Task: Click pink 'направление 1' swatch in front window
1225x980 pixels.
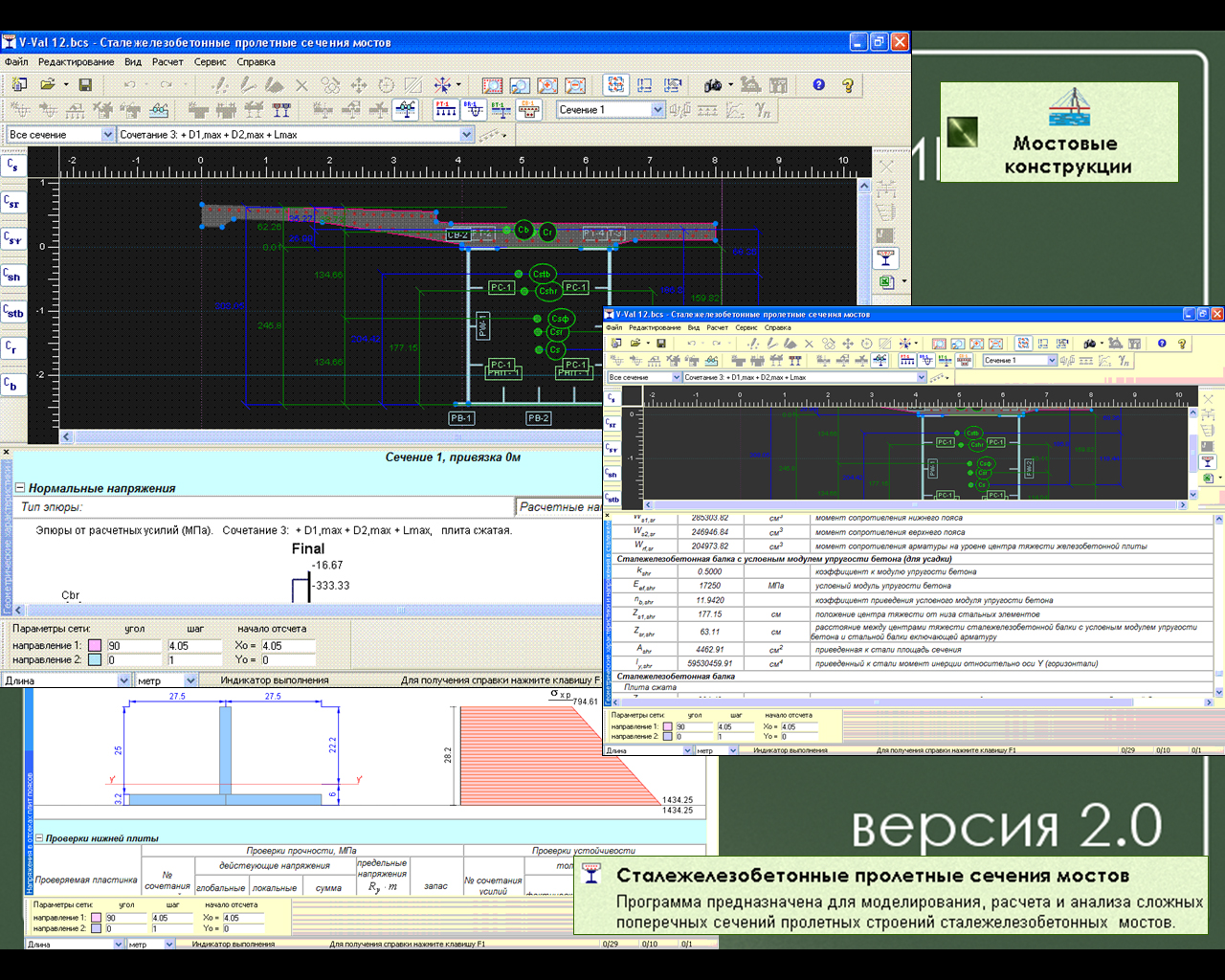Action: 668,726
